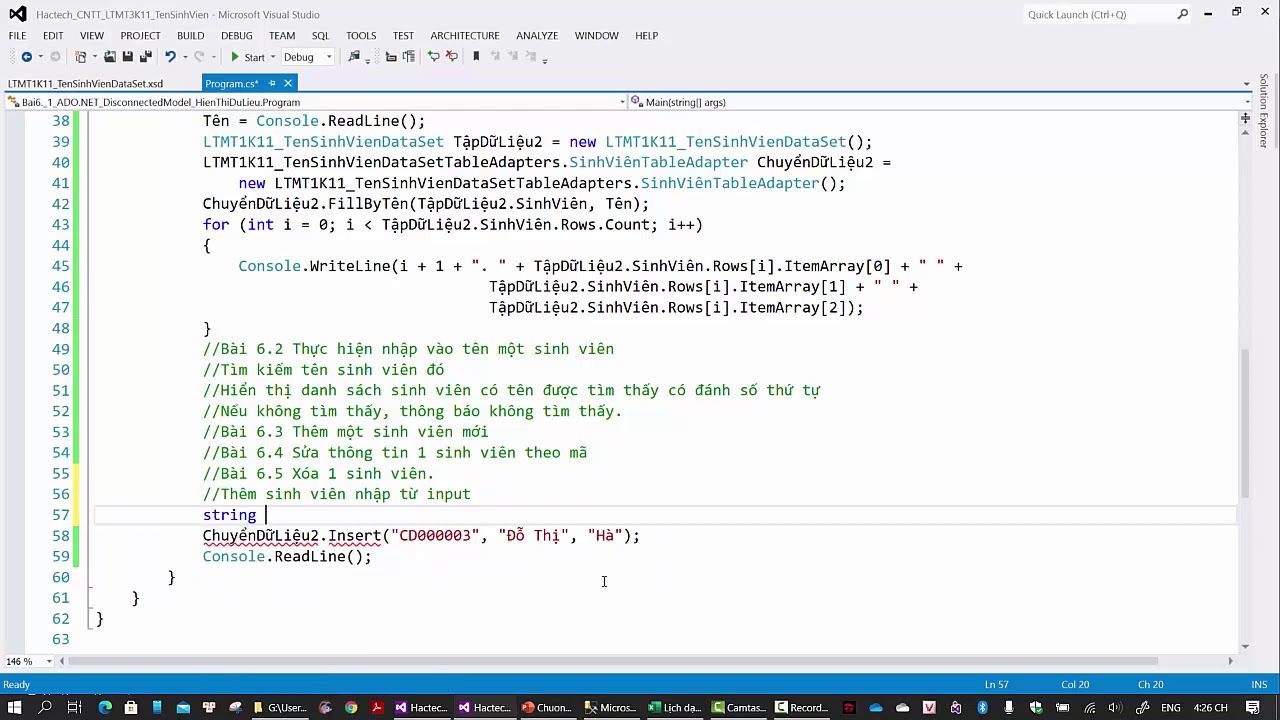1280x720 pixels.
Task: Open the Solution Explorer side panel tab
Action: [1264, 111]
